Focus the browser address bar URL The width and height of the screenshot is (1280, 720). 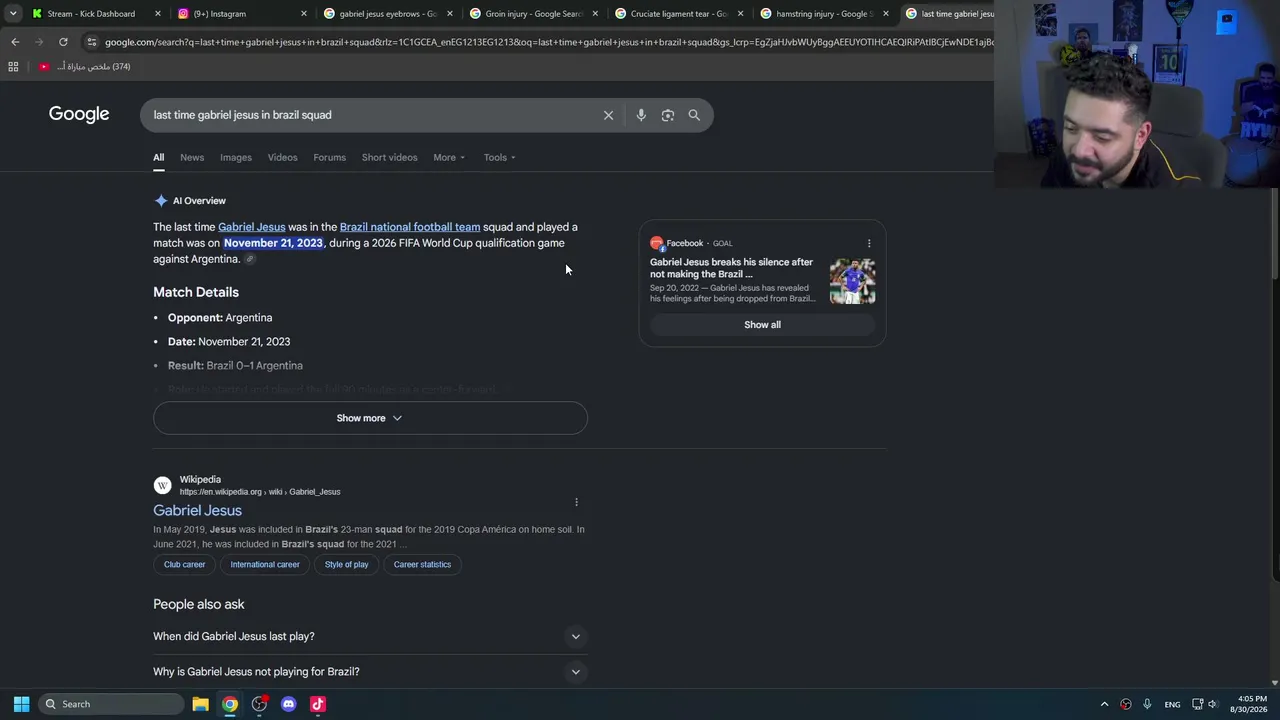pyautogui.click(x=548, y=42)
